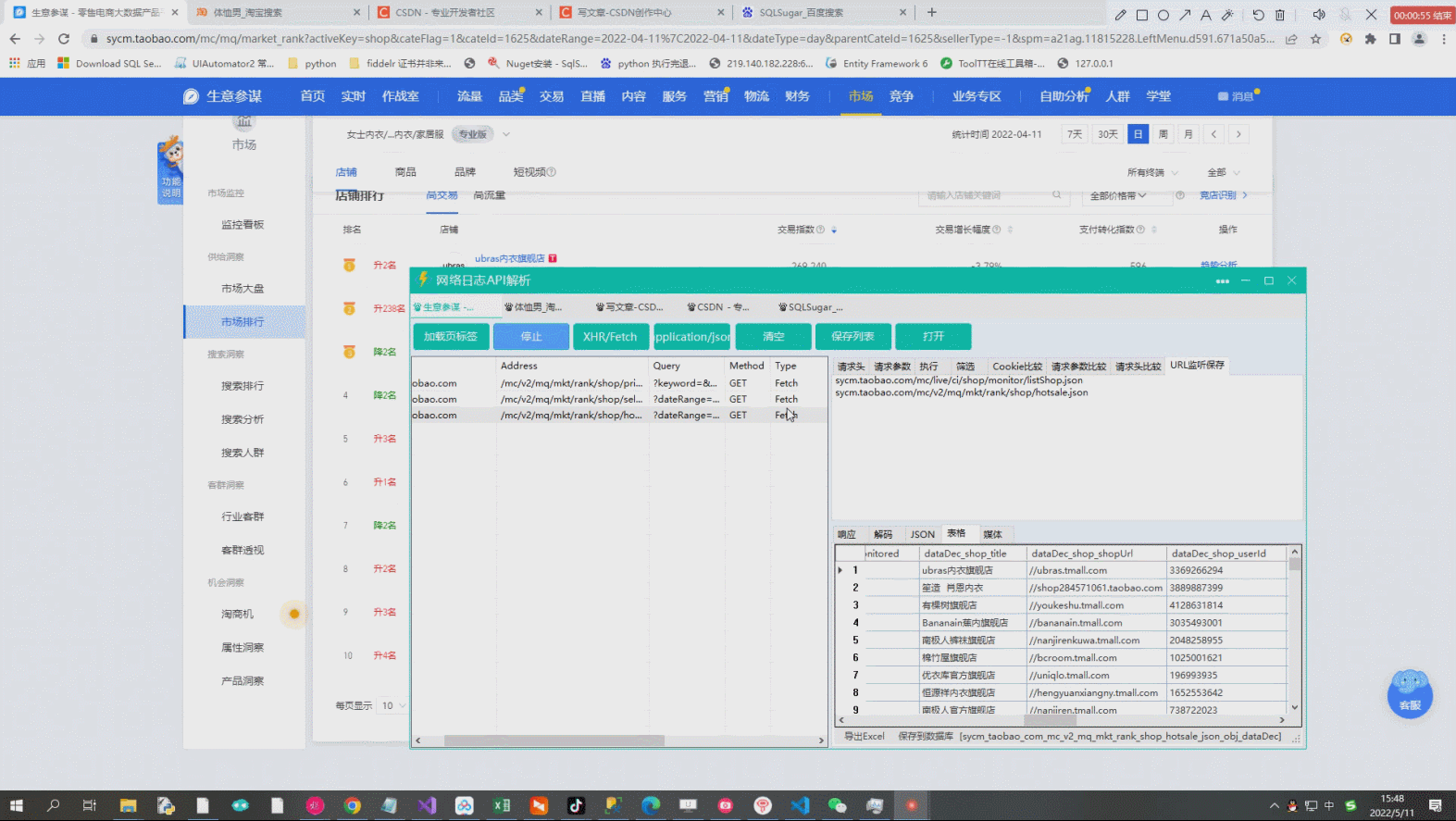Viewport: 1456px width, 821px height.
Task: Select the 月 period toggle
Action: coord(1188,134)
